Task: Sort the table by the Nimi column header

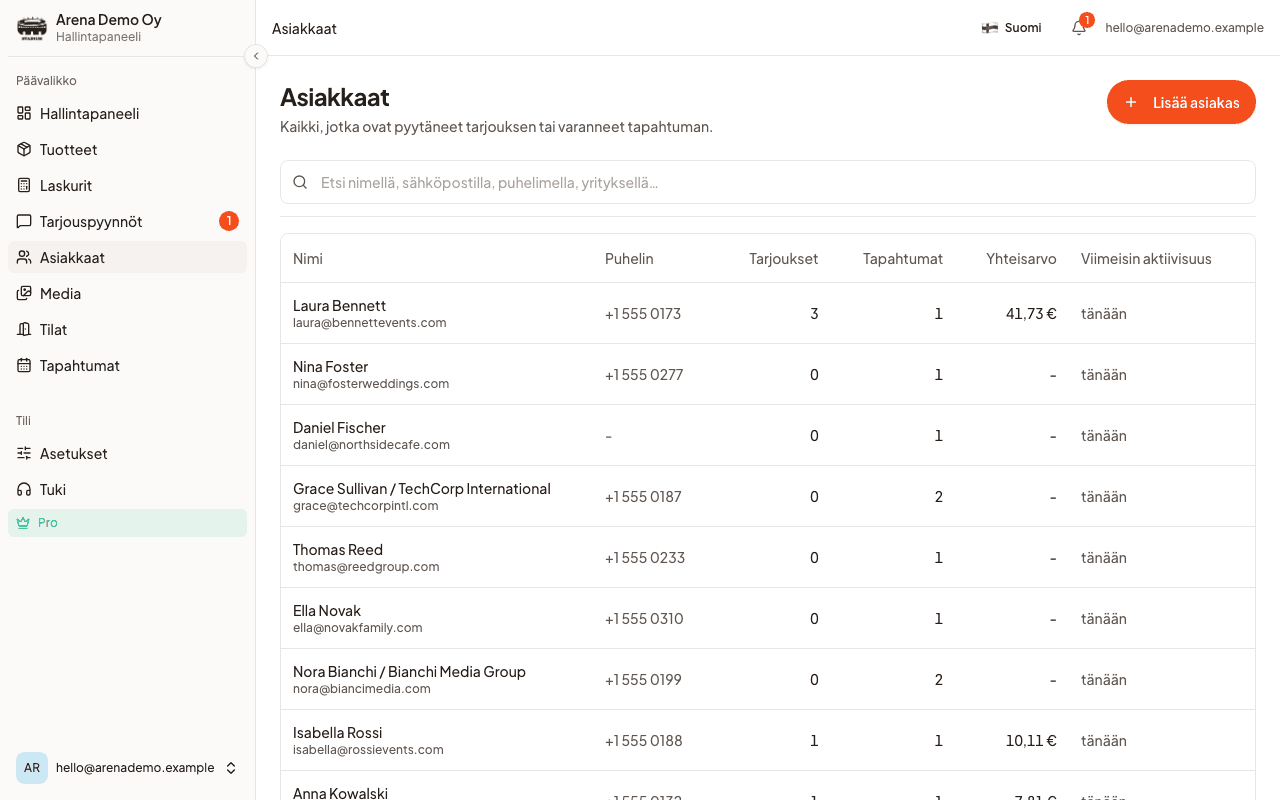Action: [308, 259]
